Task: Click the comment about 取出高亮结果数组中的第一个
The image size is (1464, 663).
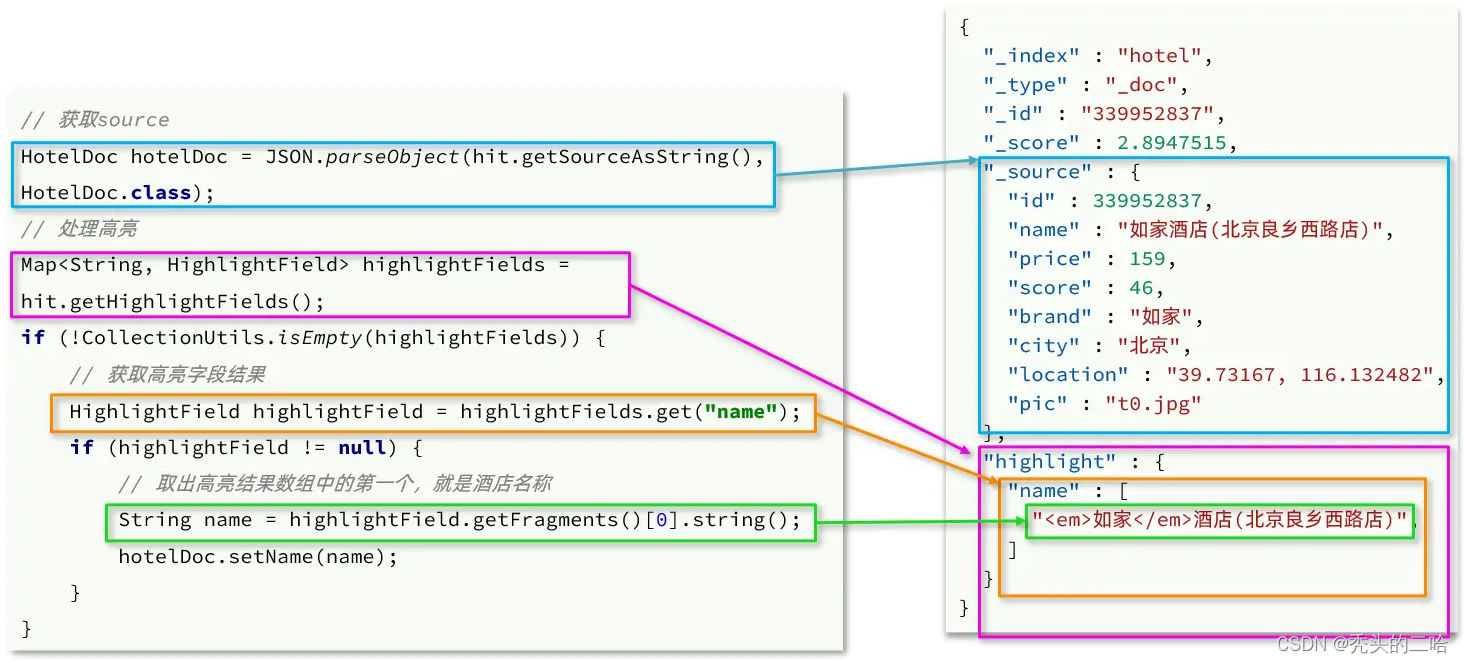Action: coord(336,484)
